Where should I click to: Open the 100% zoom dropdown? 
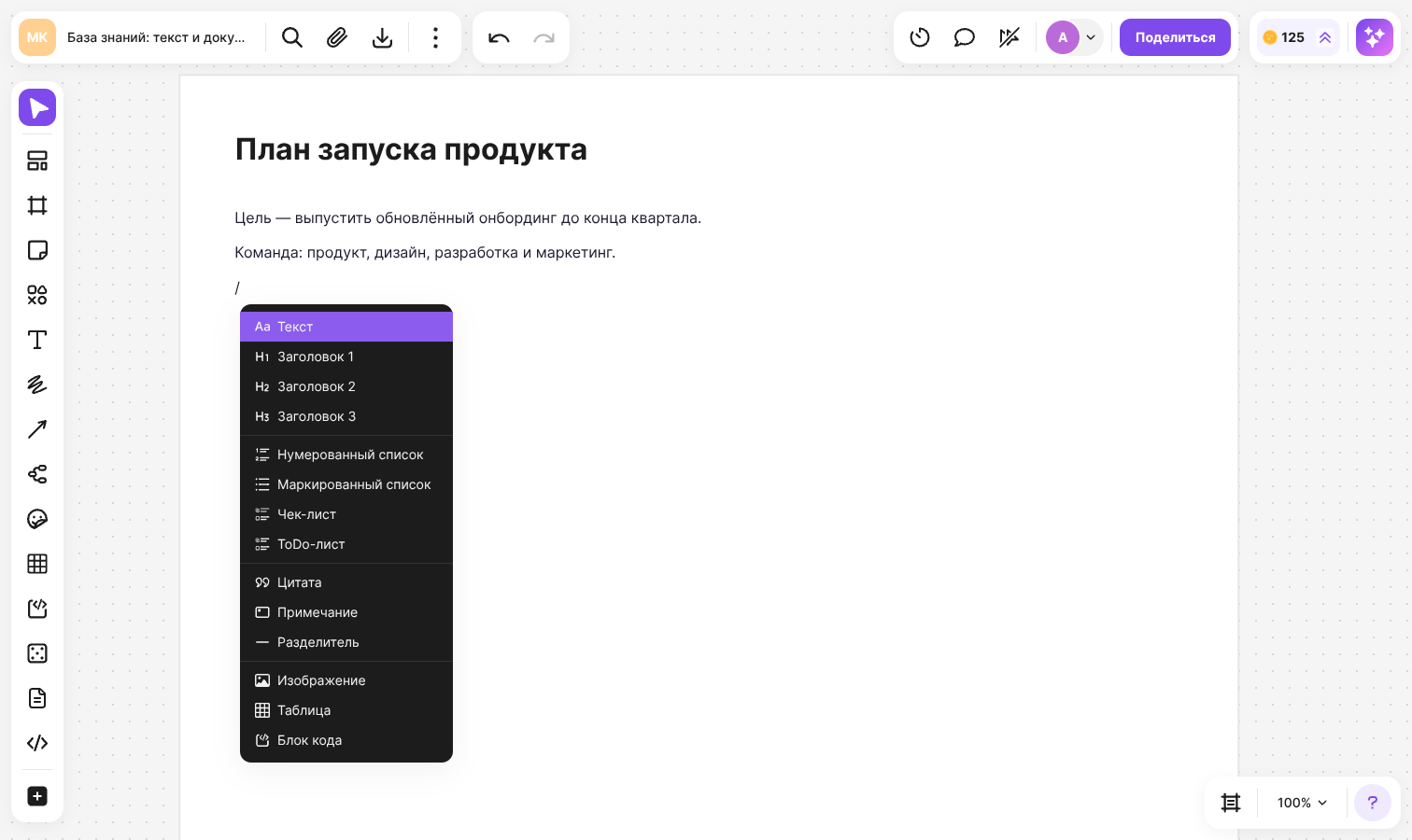pyautogui.click(x=1302, y=803)
